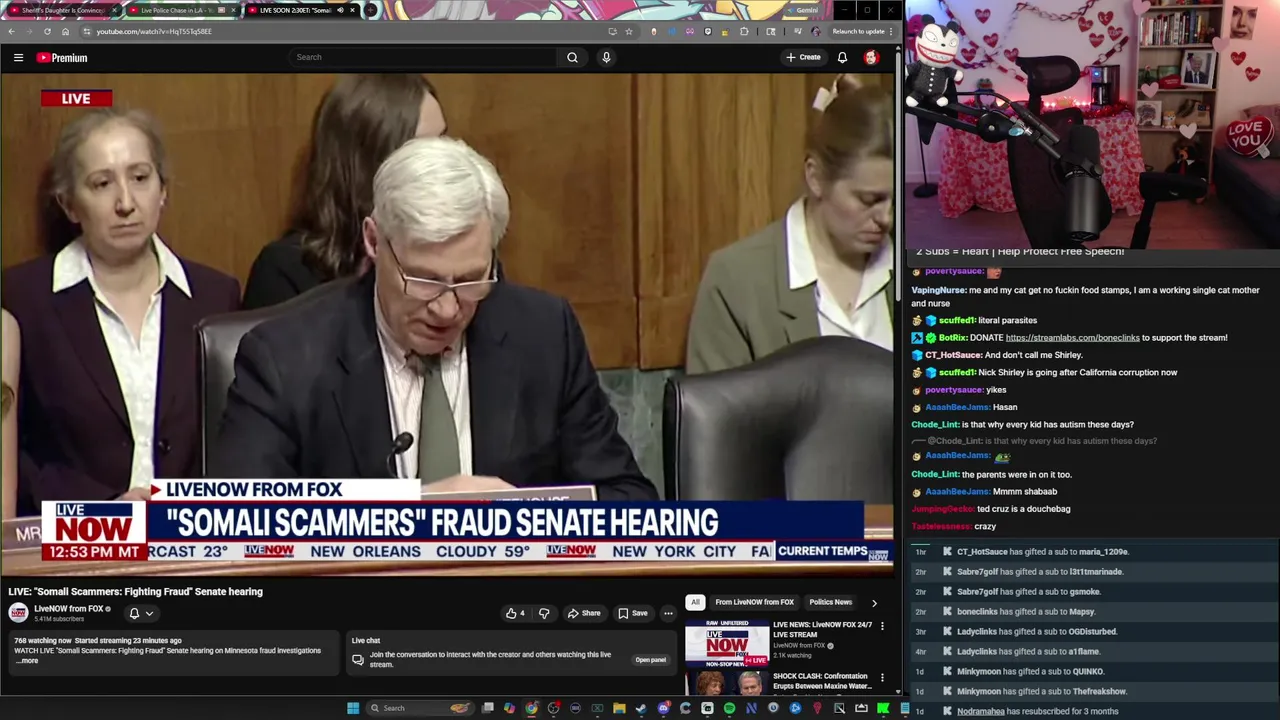Open the YouTube account avatar menu
The image size is (1280, 720).
(x=871, y=57)
